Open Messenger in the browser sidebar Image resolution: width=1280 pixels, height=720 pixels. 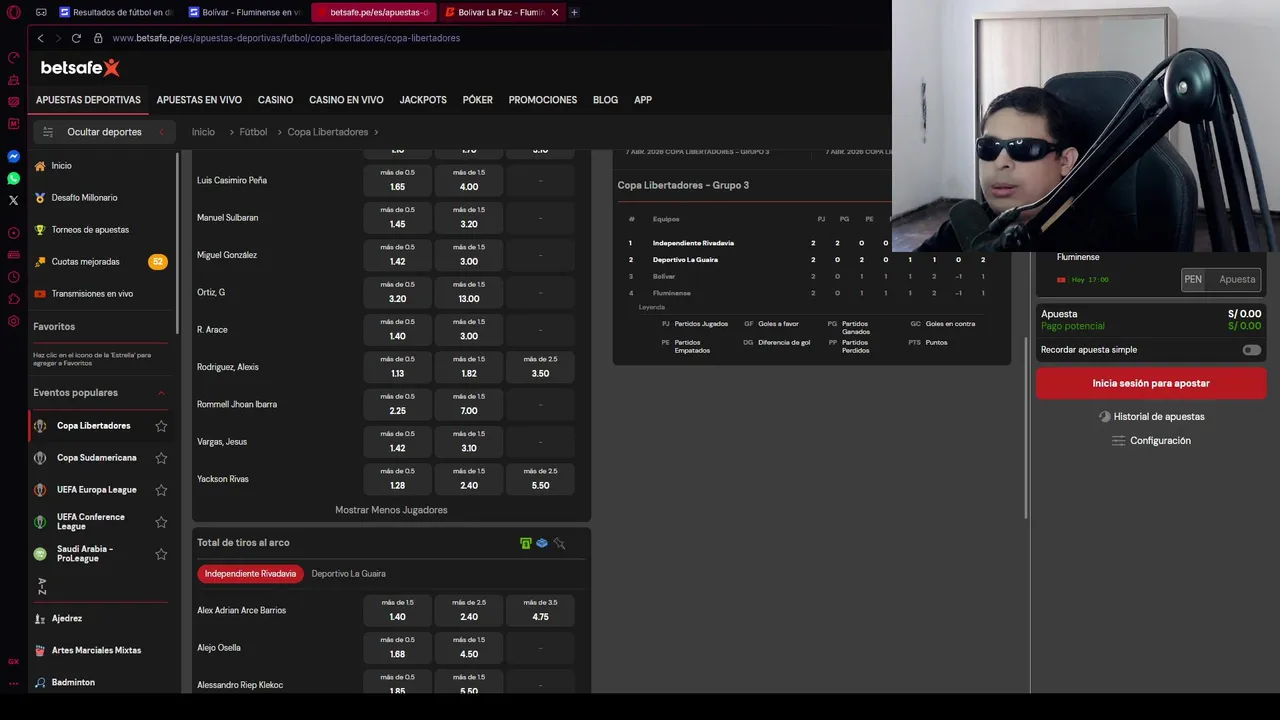point(13,157)
